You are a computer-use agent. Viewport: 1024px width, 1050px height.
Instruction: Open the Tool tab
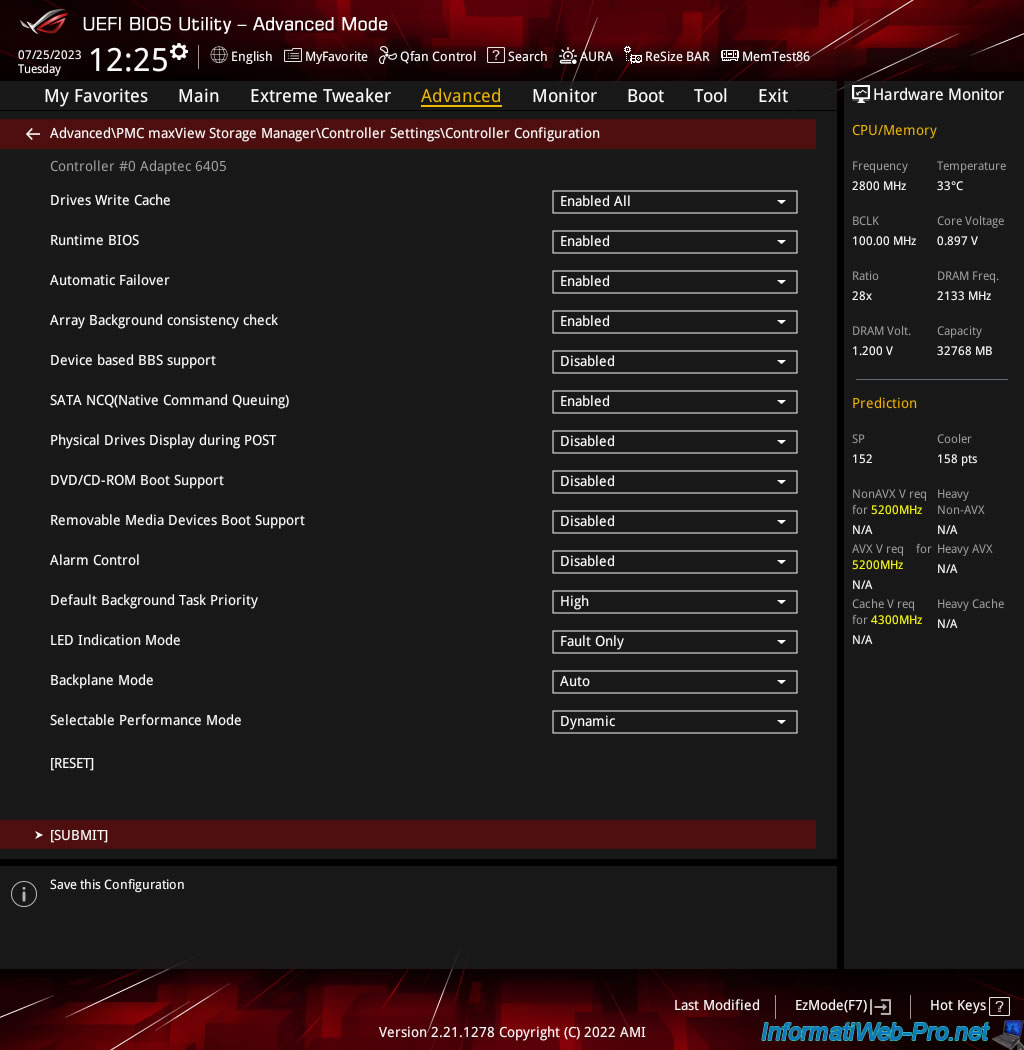coord(710,96)
